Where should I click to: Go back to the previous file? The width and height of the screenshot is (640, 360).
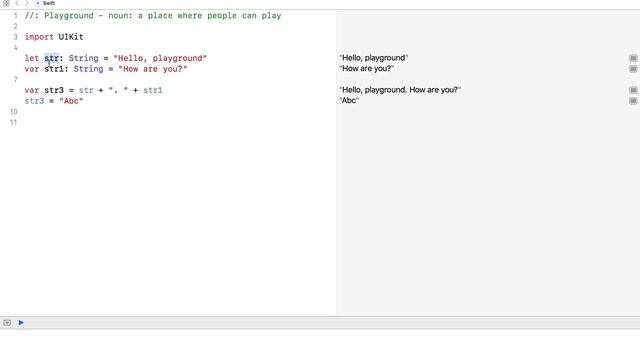click(17, 3)
